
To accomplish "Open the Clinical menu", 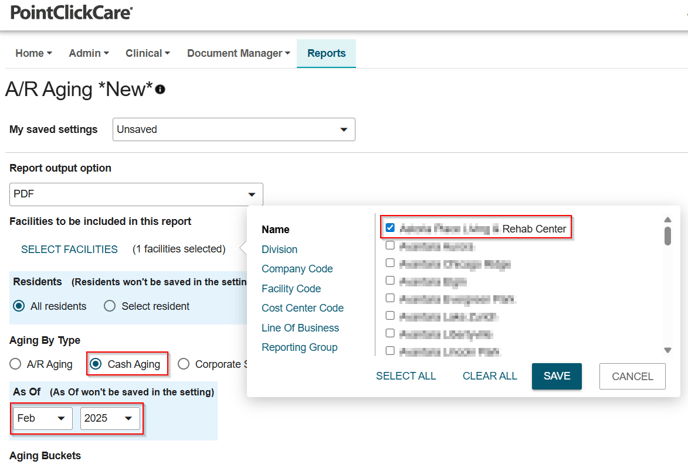I will [x=147, y=53].
